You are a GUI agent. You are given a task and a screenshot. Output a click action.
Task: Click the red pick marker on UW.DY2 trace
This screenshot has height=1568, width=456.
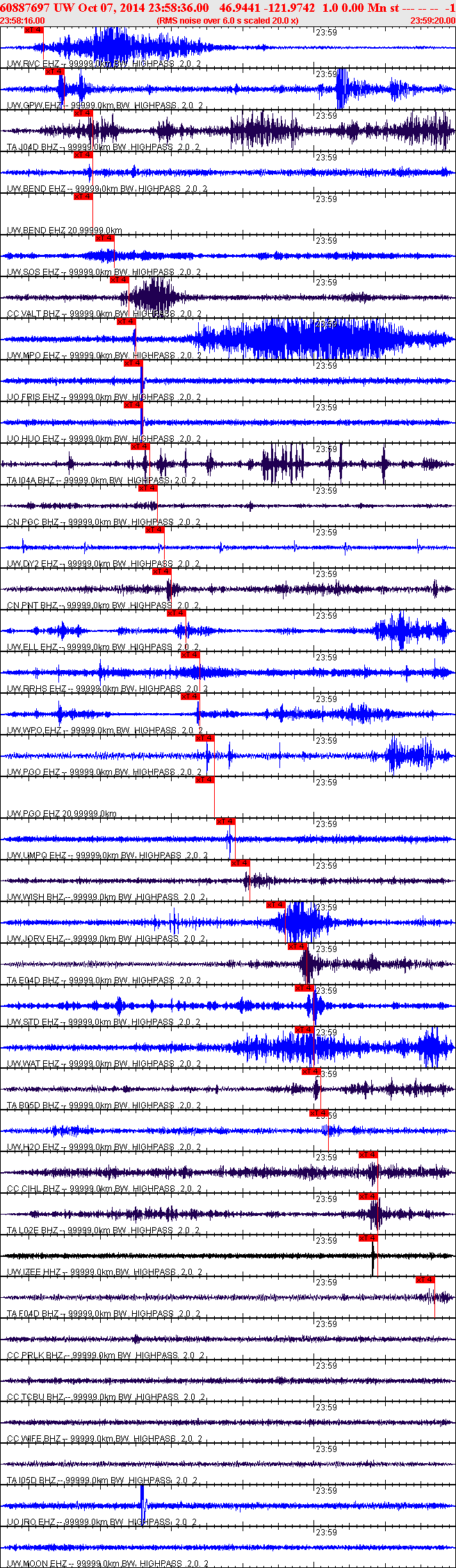coord(155,530)
